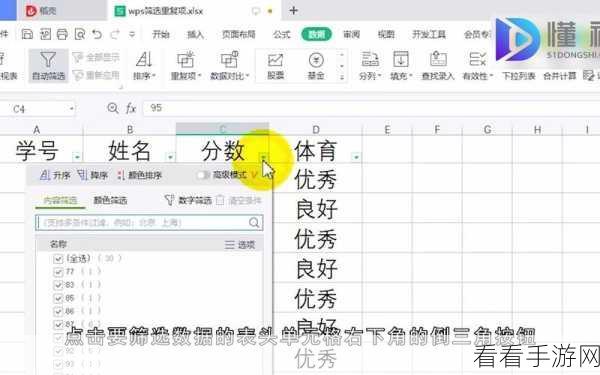Click the formula bar showing 95

point(371,108)
